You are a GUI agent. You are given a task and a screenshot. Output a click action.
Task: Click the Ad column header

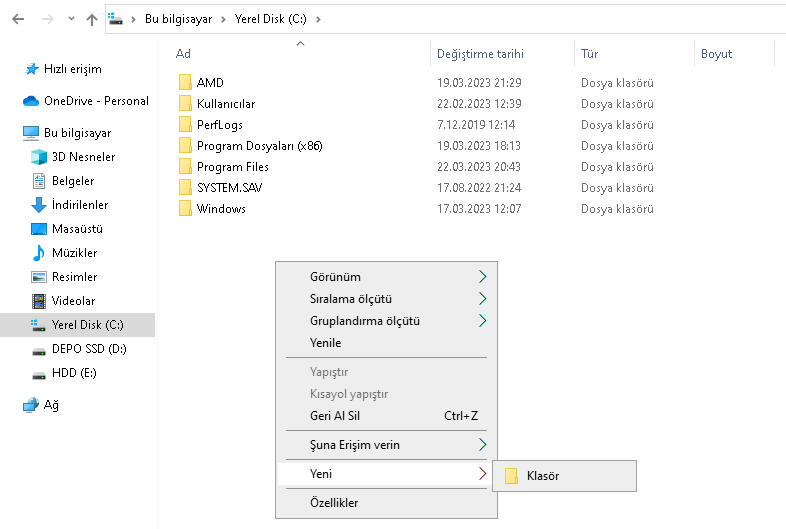pos(184,54)
